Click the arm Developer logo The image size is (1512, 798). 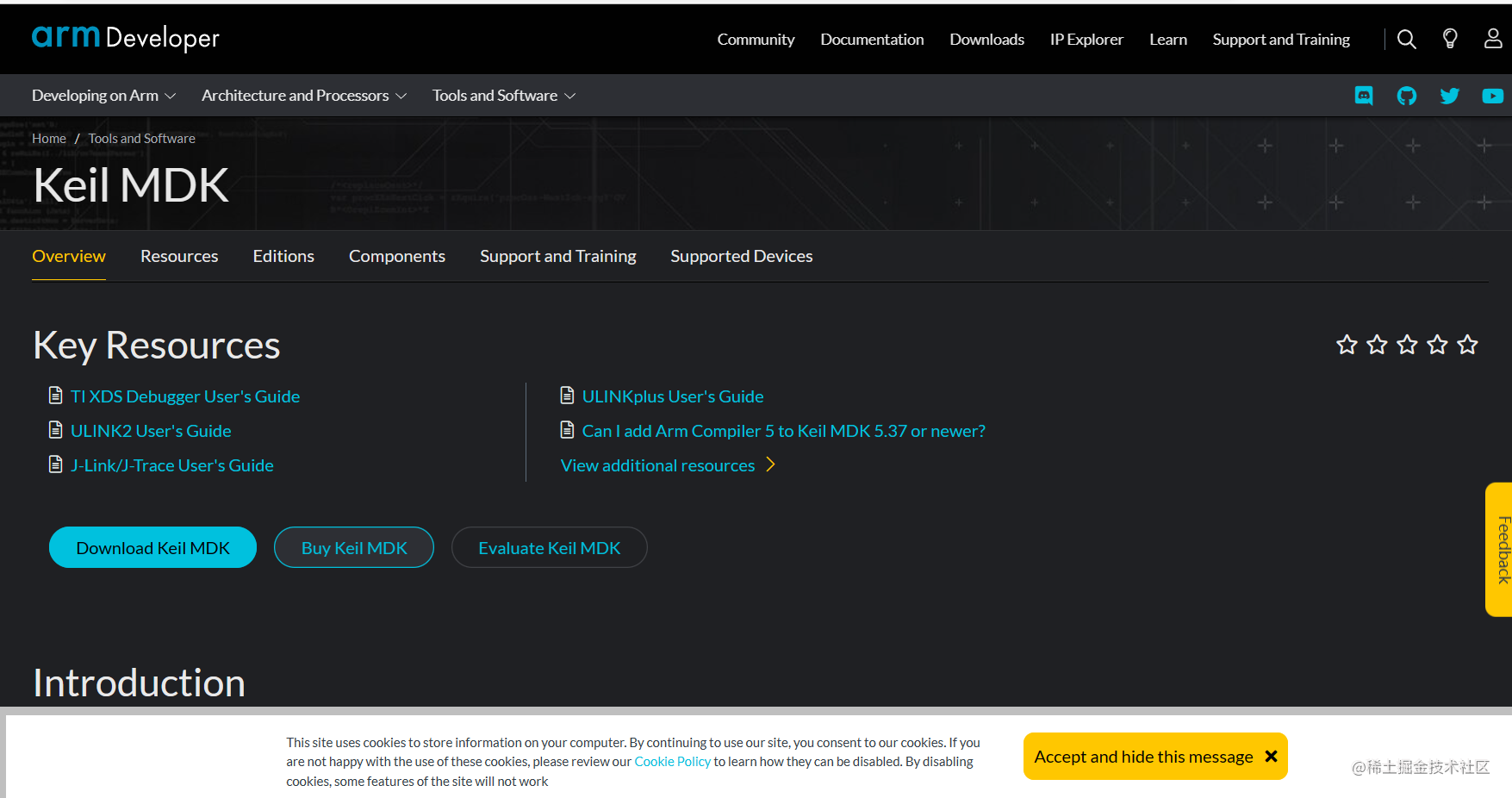126,38
